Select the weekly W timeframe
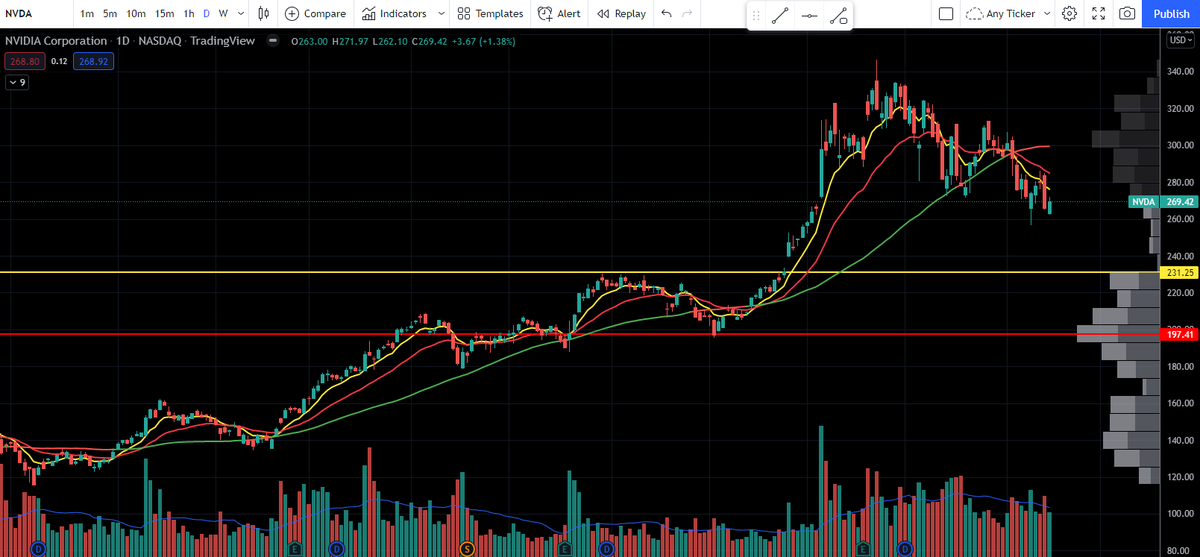Screen dimensions: 1200x557 click(223, 14)
